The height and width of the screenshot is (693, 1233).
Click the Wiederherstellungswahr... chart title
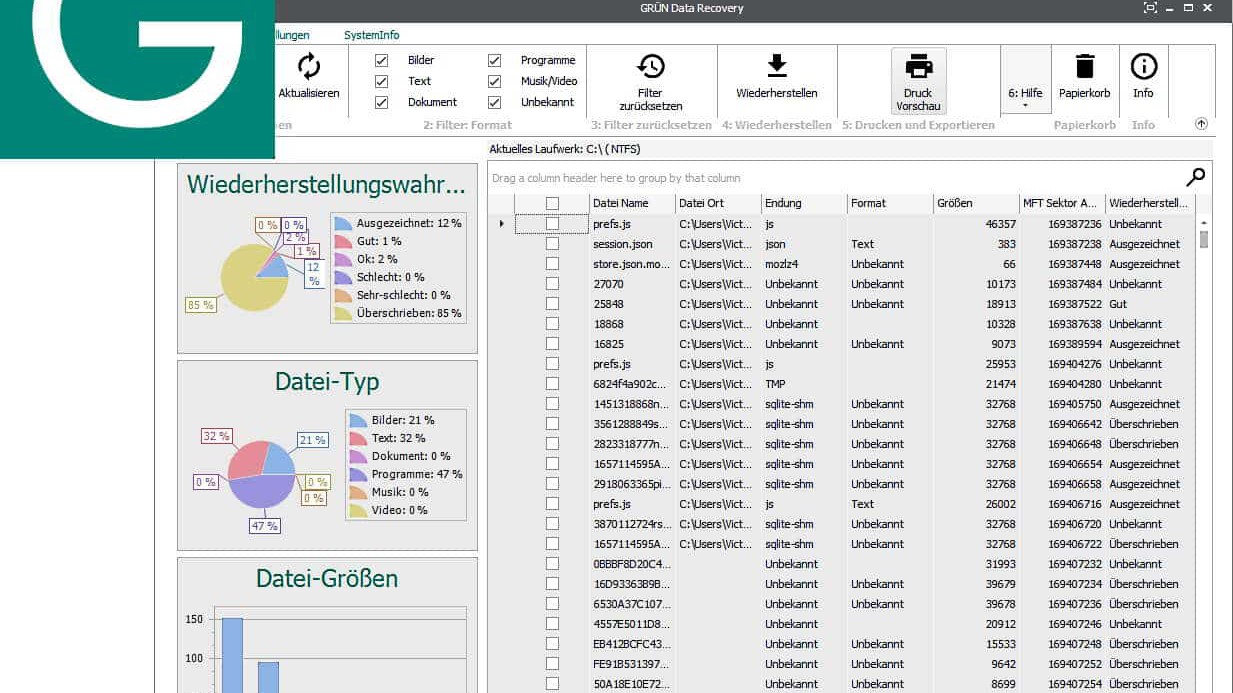click(326, 185)
